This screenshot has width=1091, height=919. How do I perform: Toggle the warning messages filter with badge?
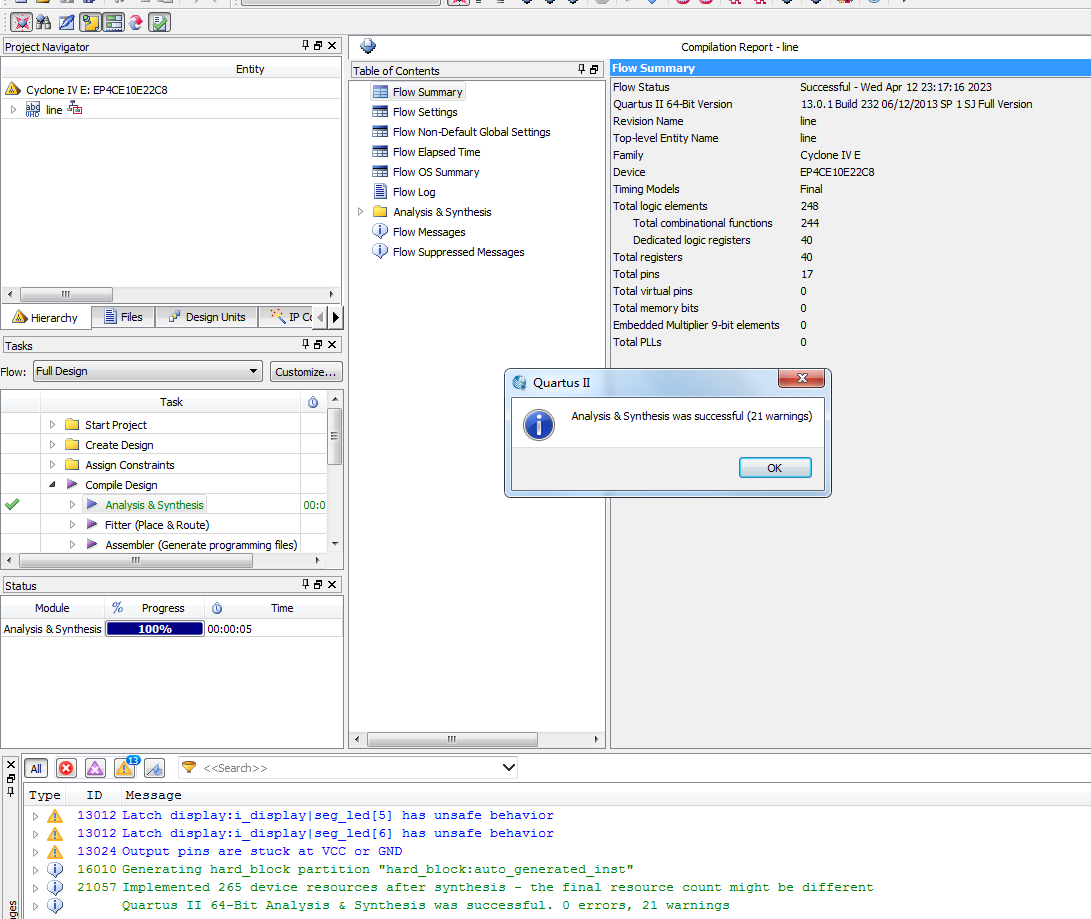pyautogui.click(x=125, y=768)
